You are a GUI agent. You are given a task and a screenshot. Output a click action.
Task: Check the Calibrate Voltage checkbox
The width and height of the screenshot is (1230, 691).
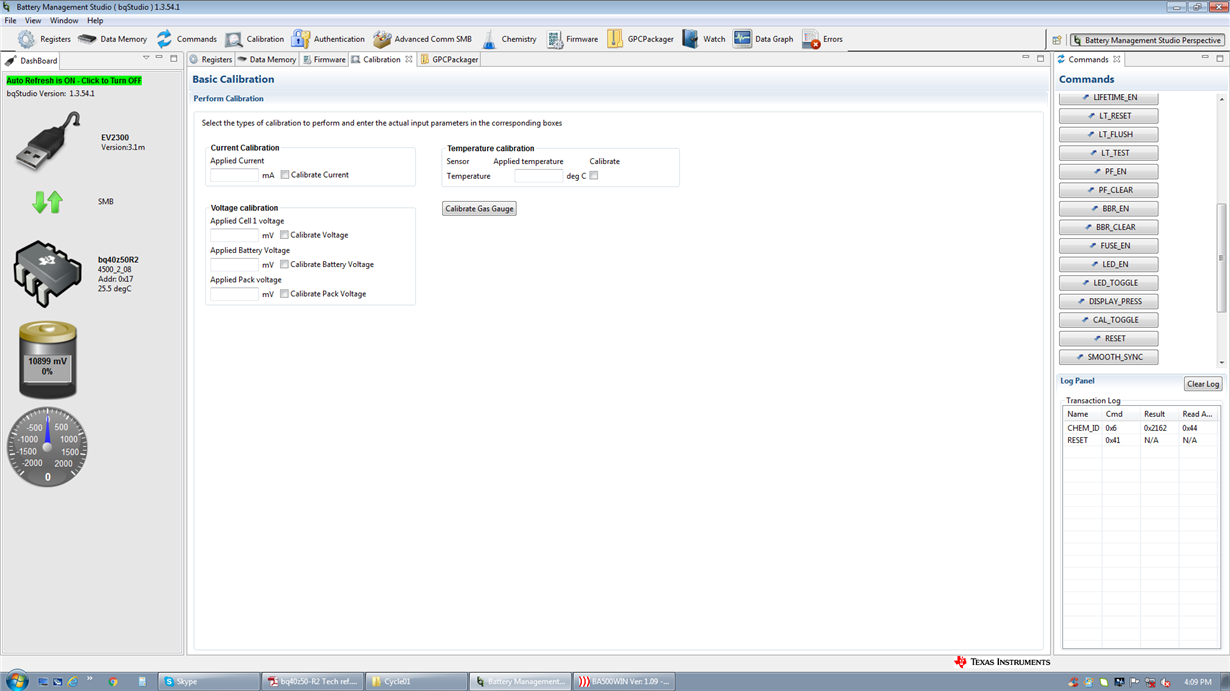click(285, 235)
